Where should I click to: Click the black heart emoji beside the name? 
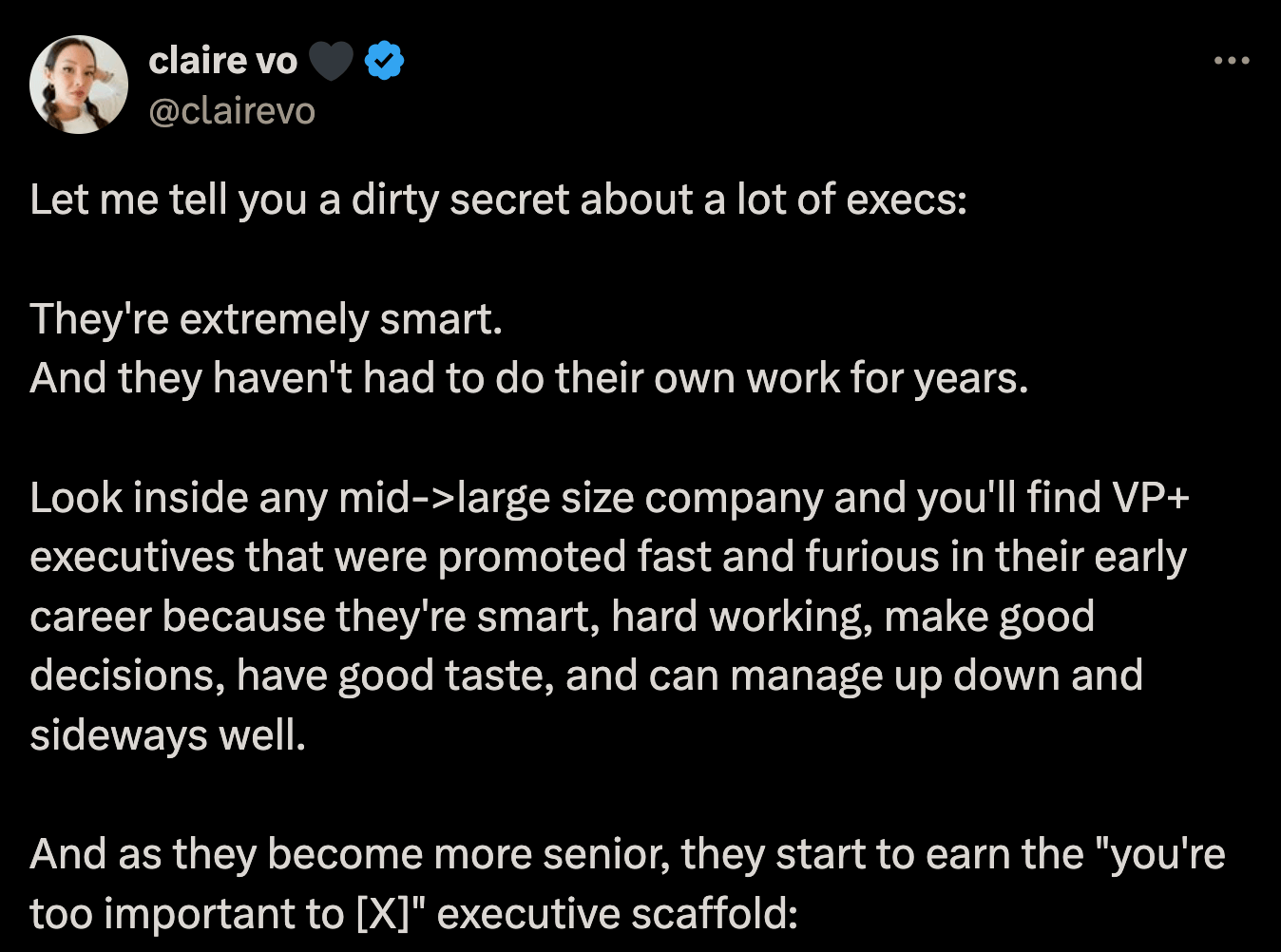click(x=330, y=59)
